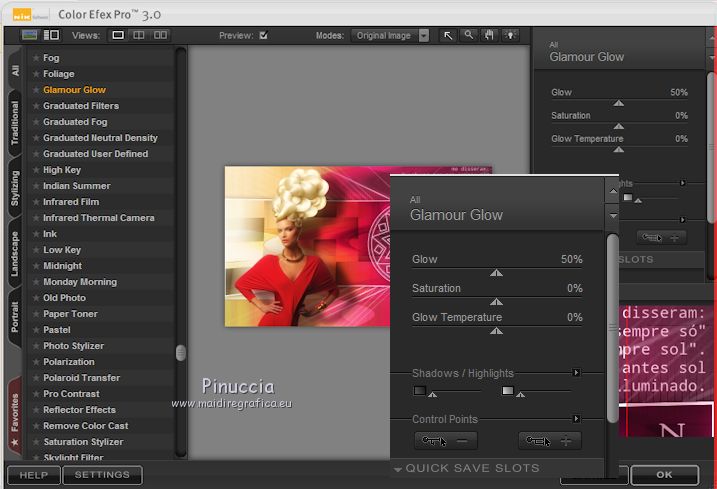Select the arrow pointer tool
Viewport: 717px width, 489px height.
448,35
